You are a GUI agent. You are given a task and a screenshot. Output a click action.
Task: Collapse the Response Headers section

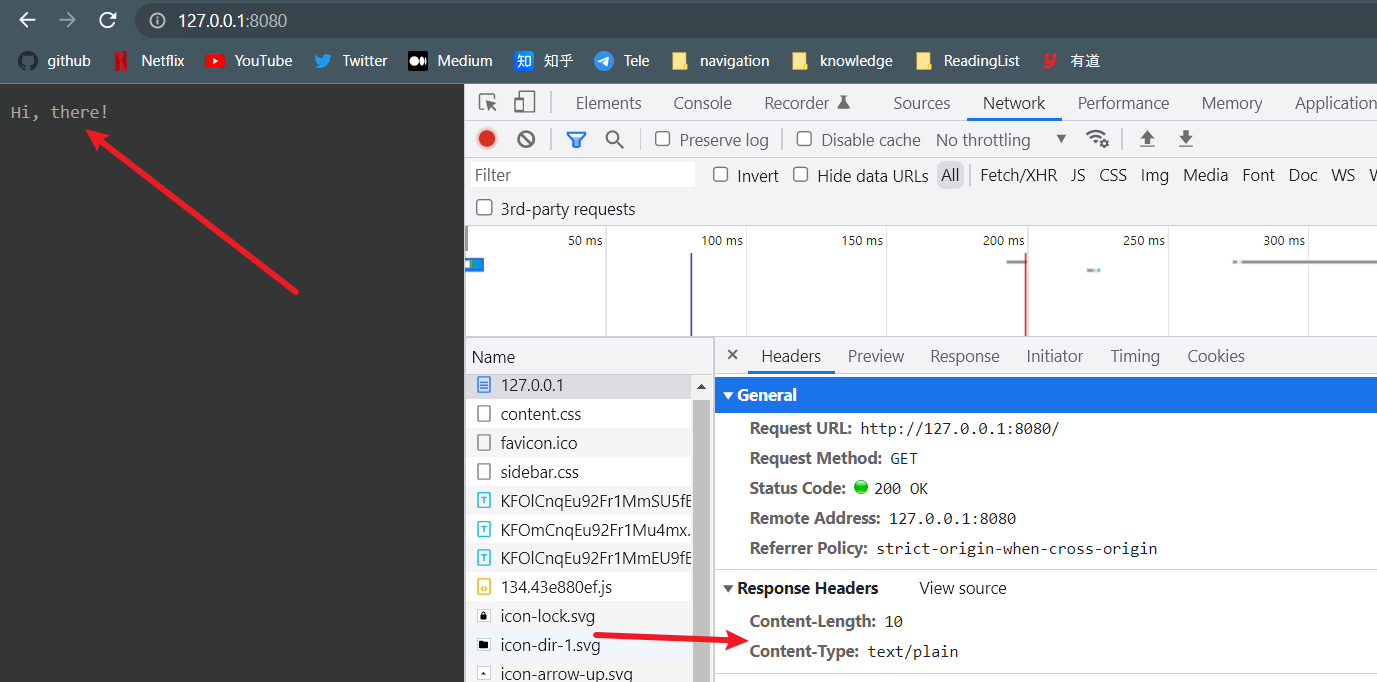[x=728, y=588]
